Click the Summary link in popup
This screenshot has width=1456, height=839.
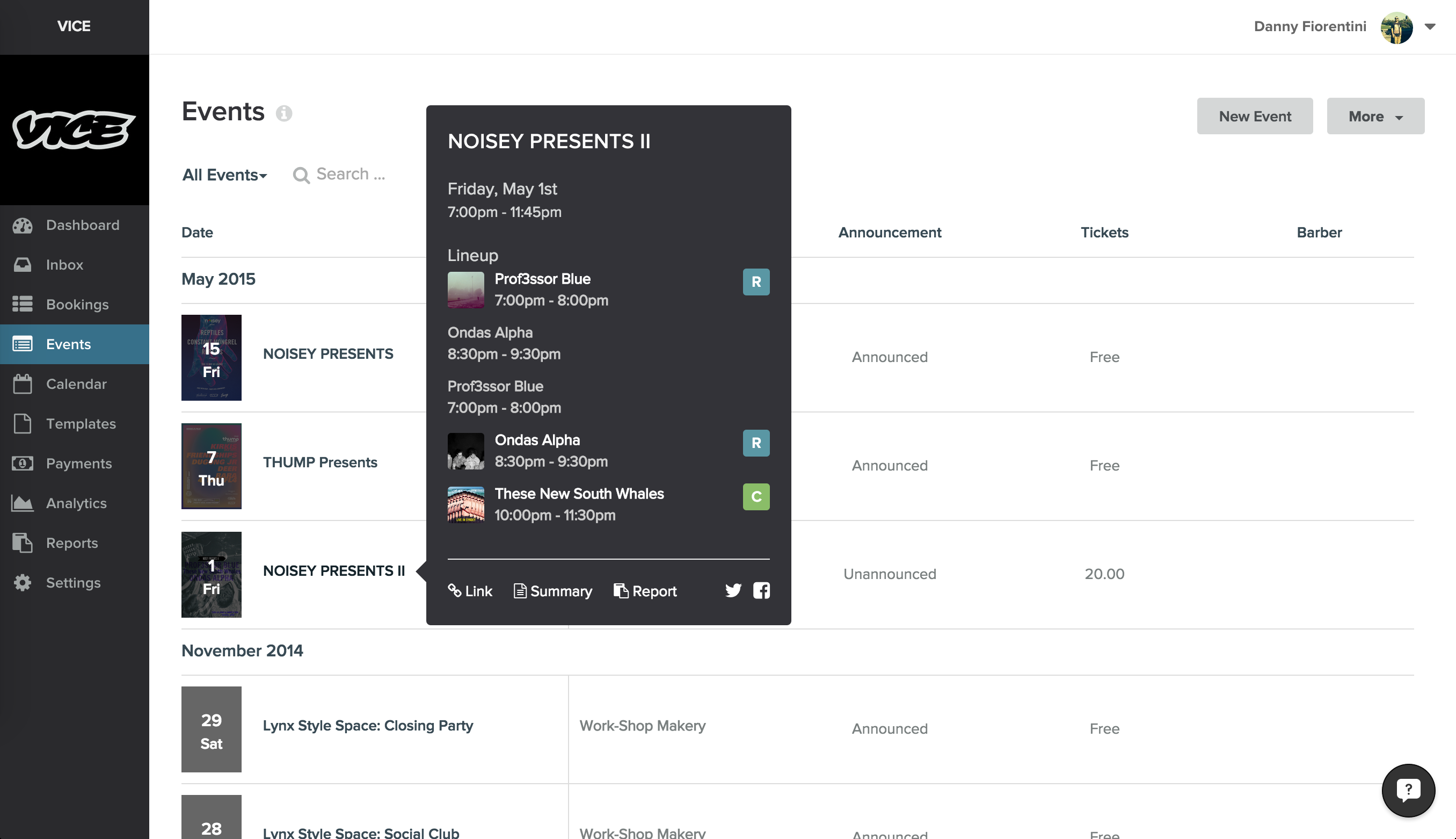point(552,591)
